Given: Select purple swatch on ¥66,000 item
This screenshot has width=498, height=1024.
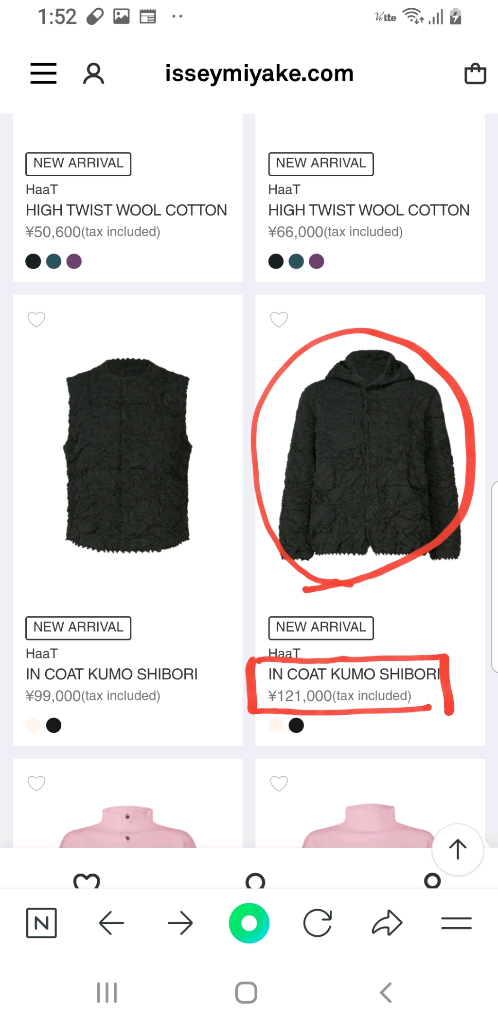Looking at the screenshot, I should pos(317,262).
